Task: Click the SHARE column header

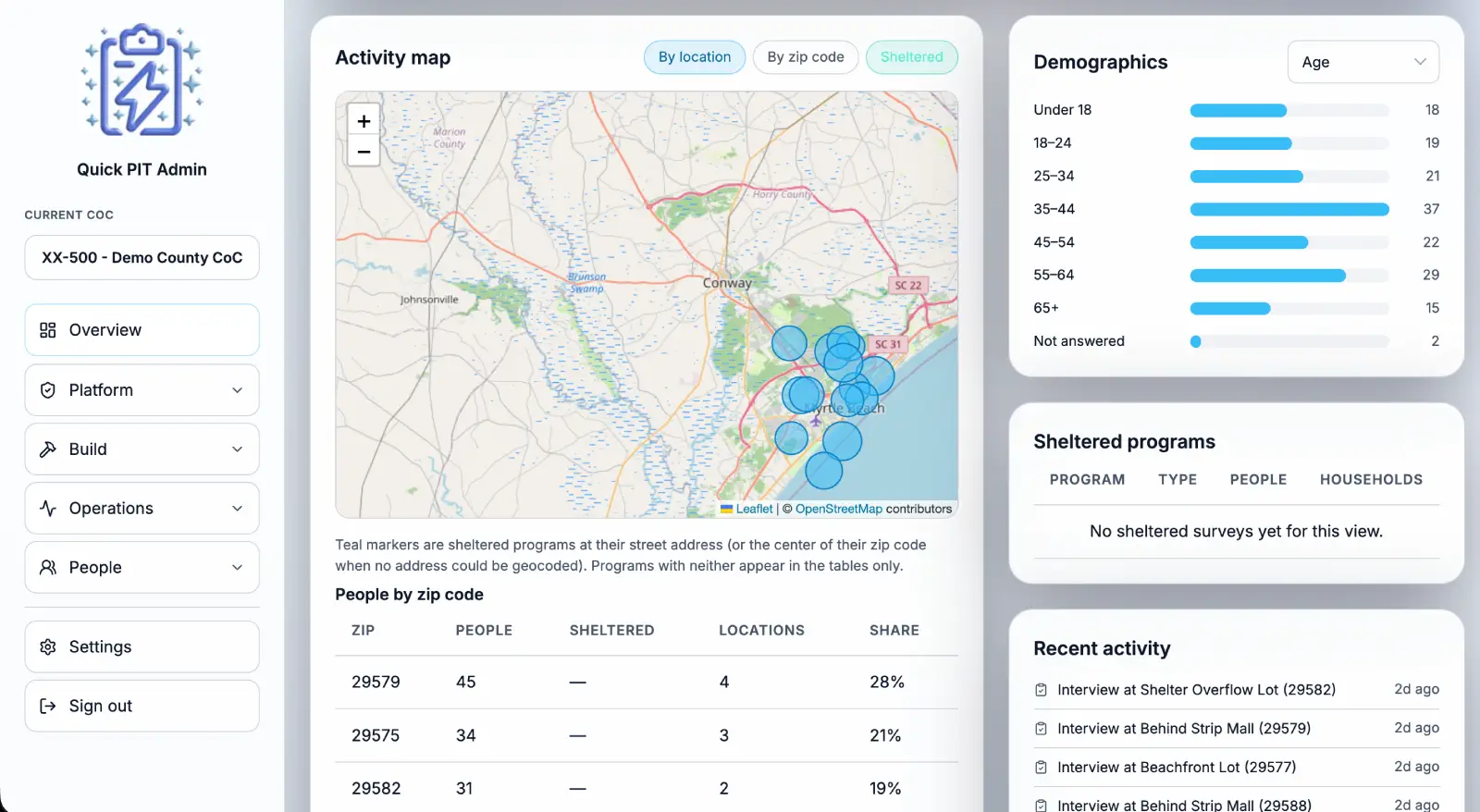Action: (x=894, y=631)
